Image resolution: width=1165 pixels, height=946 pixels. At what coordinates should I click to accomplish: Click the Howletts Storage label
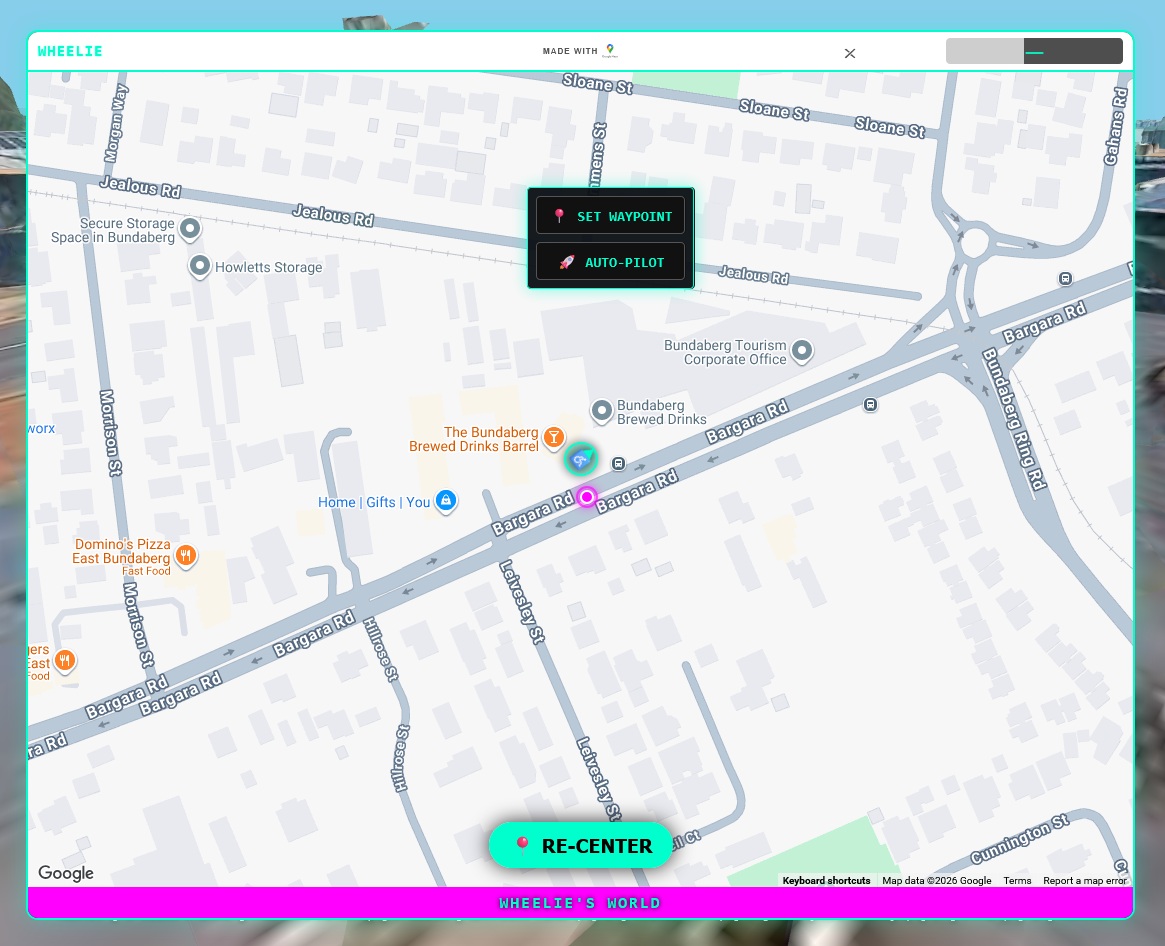click(x=268, y=267)
